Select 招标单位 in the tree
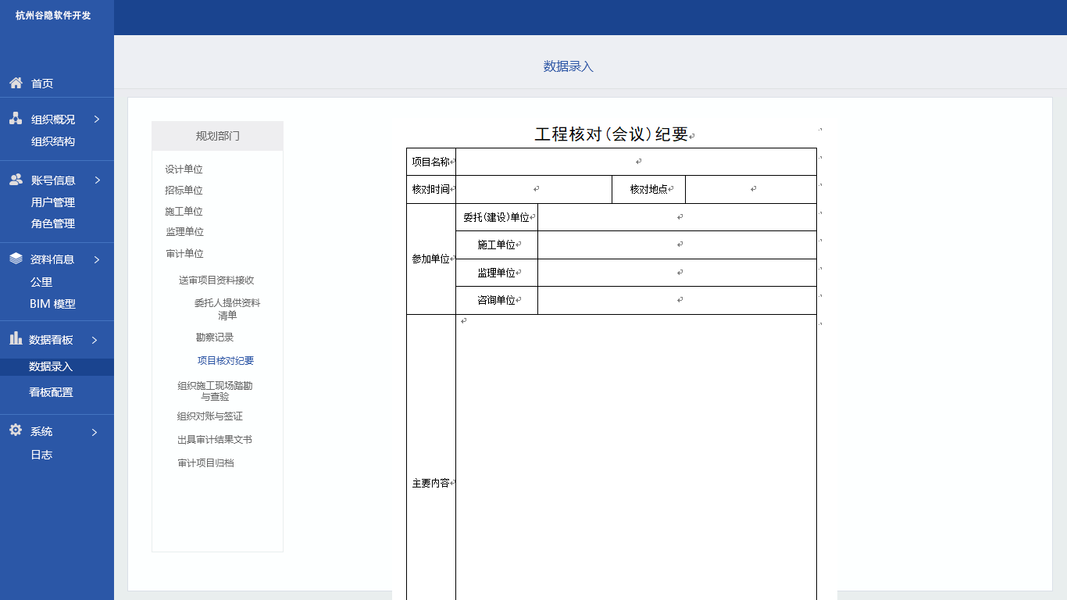This screenshot has width=1067, height=600. coord(184,190)
